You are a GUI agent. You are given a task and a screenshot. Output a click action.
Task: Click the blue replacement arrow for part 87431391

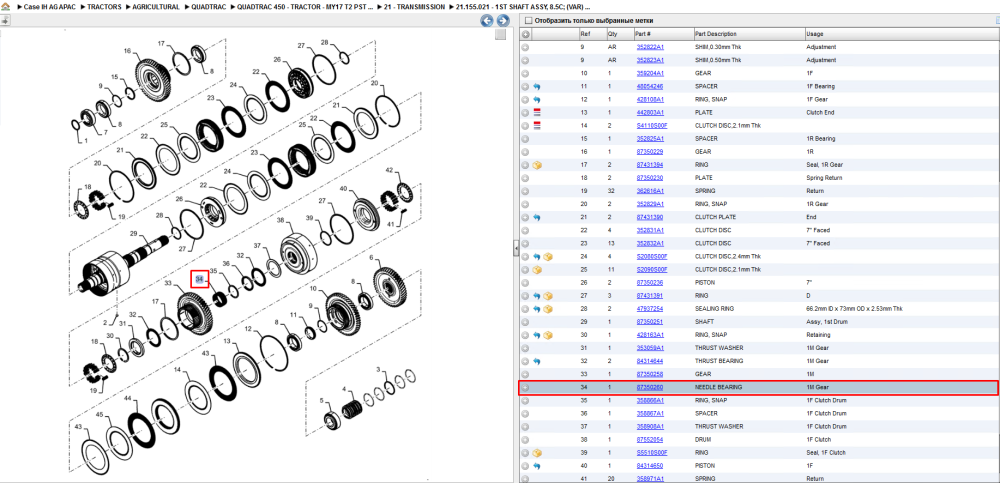coord(537,295)
